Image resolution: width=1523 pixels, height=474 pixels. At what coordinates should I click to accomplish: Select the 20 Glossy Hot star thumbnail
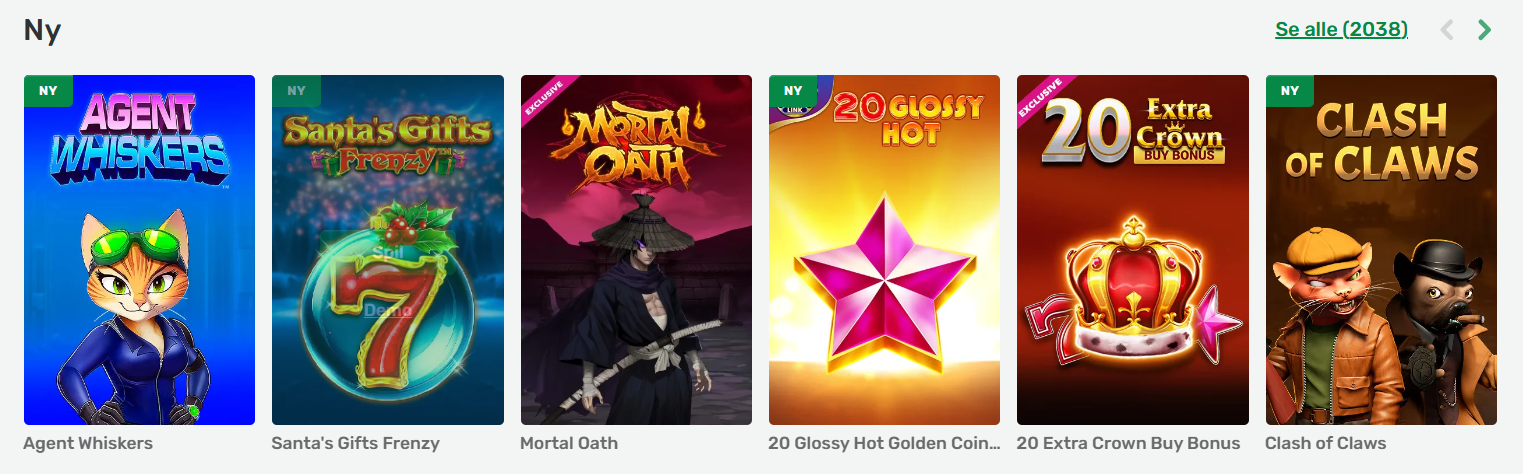884,250
